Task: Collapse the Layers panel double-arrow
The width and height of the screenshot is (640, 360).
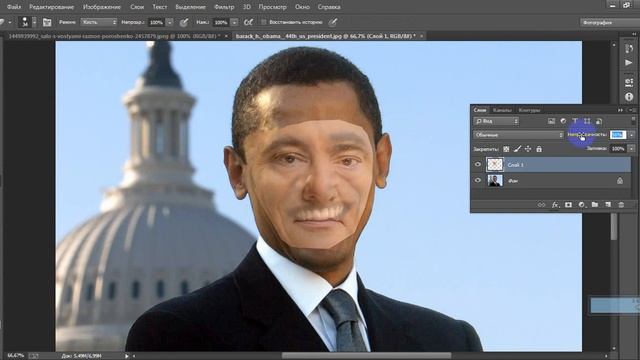Action: tap(620, 110)
